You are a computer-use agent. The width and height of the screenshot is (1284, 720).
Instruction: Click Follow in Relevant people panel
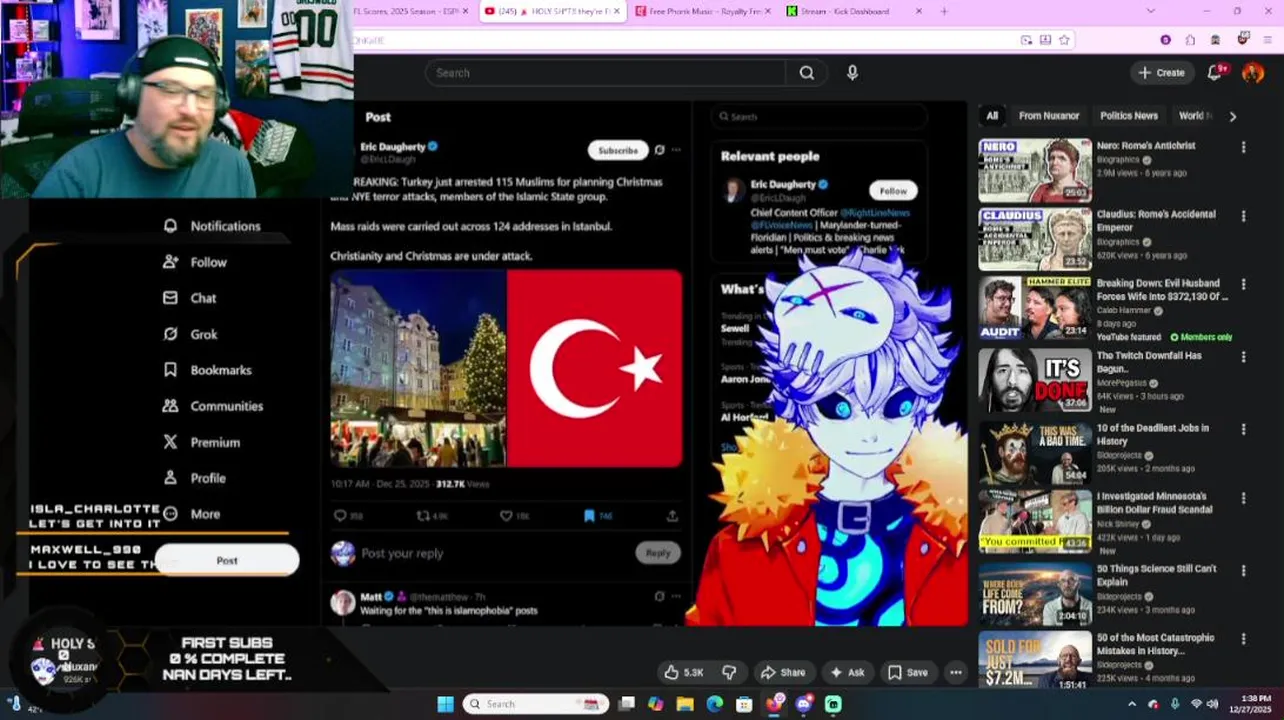click(x=893, y=191)
